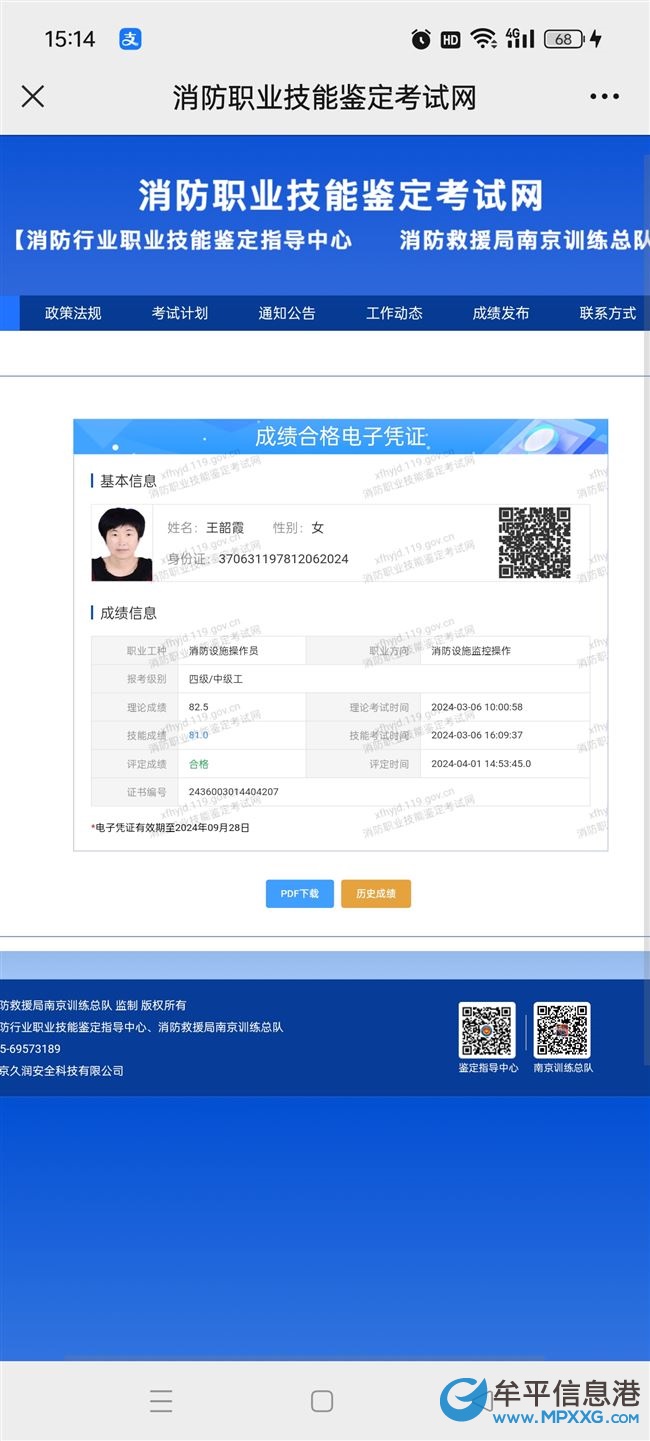Click the PDF下载 button
This screenshot has width=650, height=1441.
click(x=299, y=893)
